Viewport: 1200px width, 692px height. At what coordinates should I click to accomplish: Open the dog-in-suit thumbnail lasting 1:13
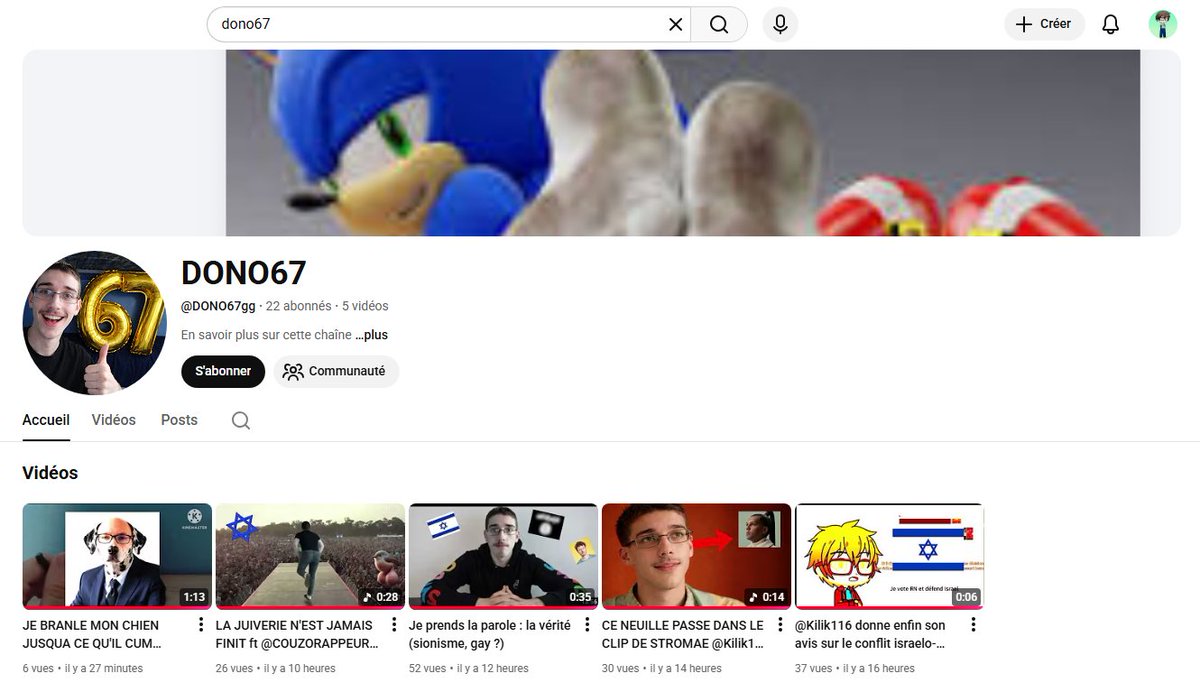[117, 556]
